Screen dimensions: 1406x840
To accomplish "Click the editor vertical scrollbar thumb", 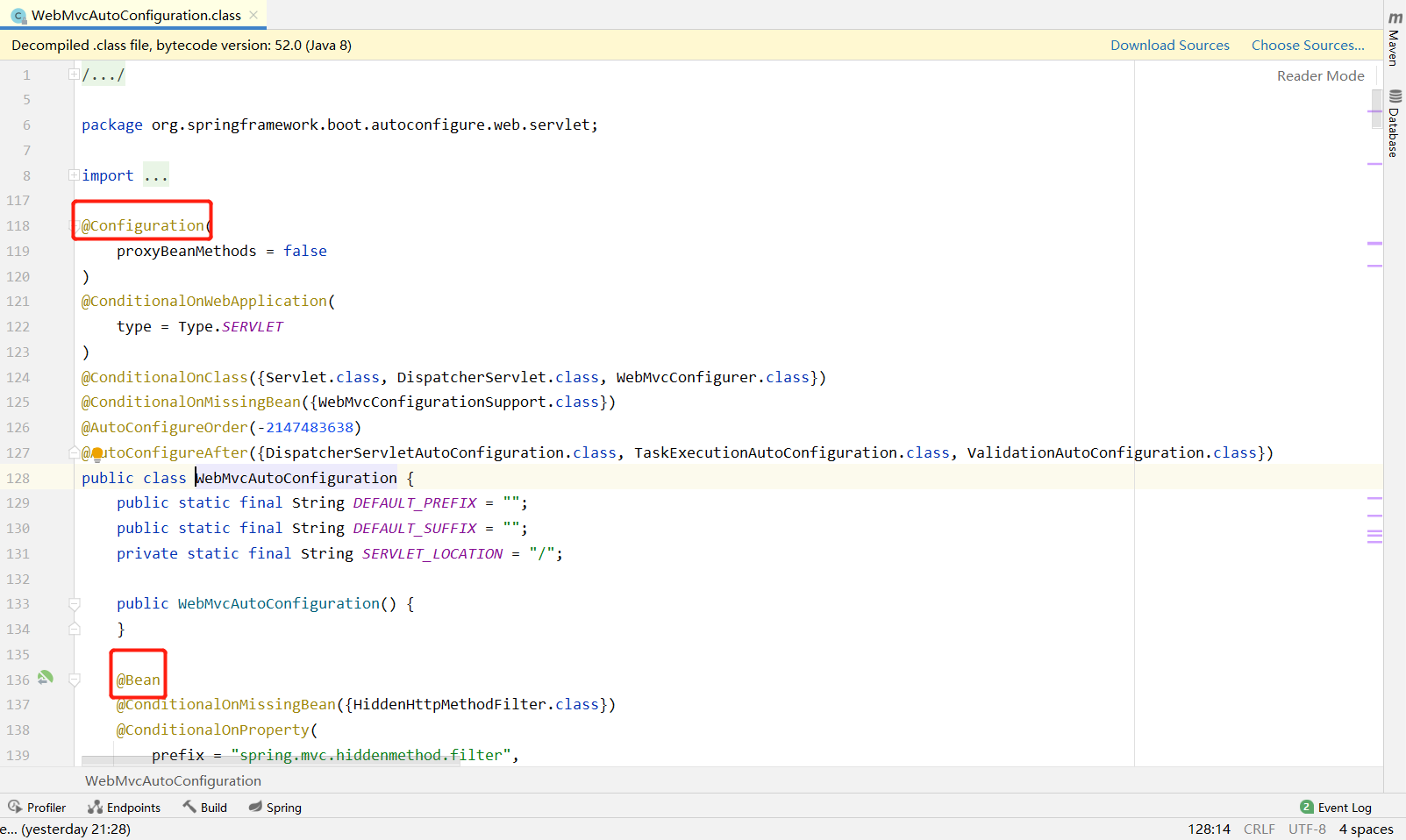I will point(1375,108).
